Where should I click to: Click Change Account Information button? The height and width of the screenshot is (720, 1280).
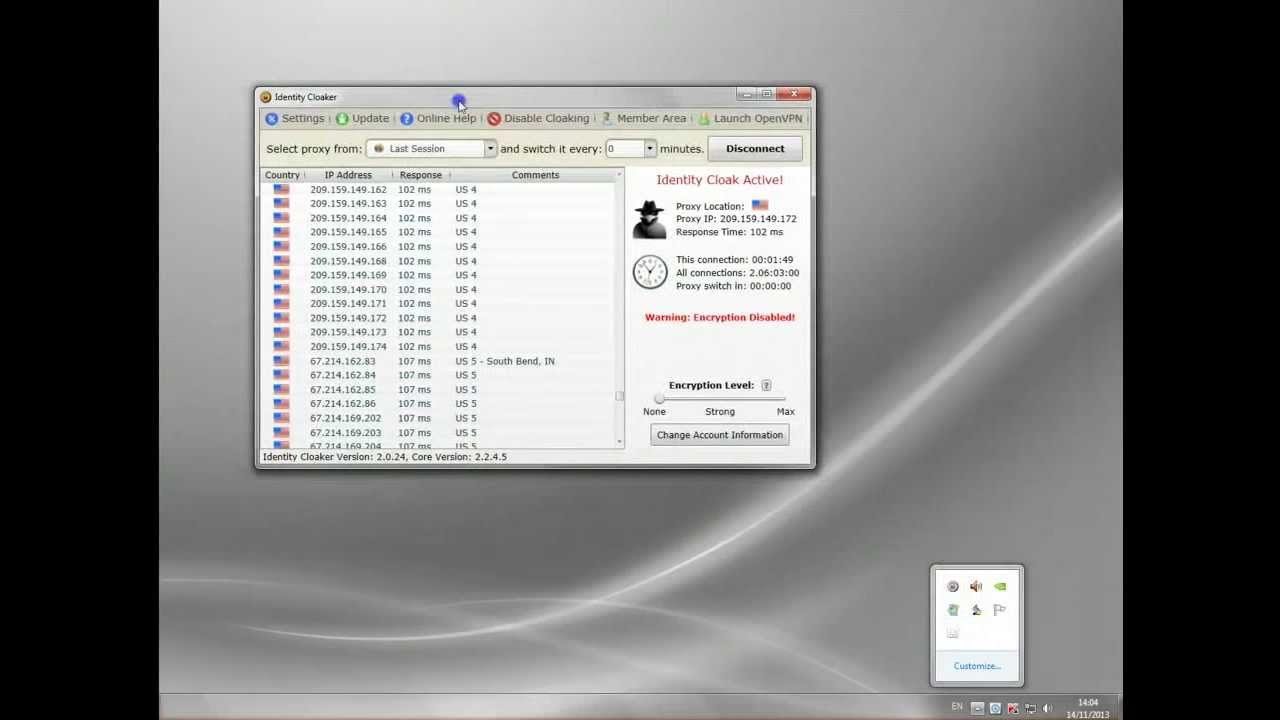(719, 435)
